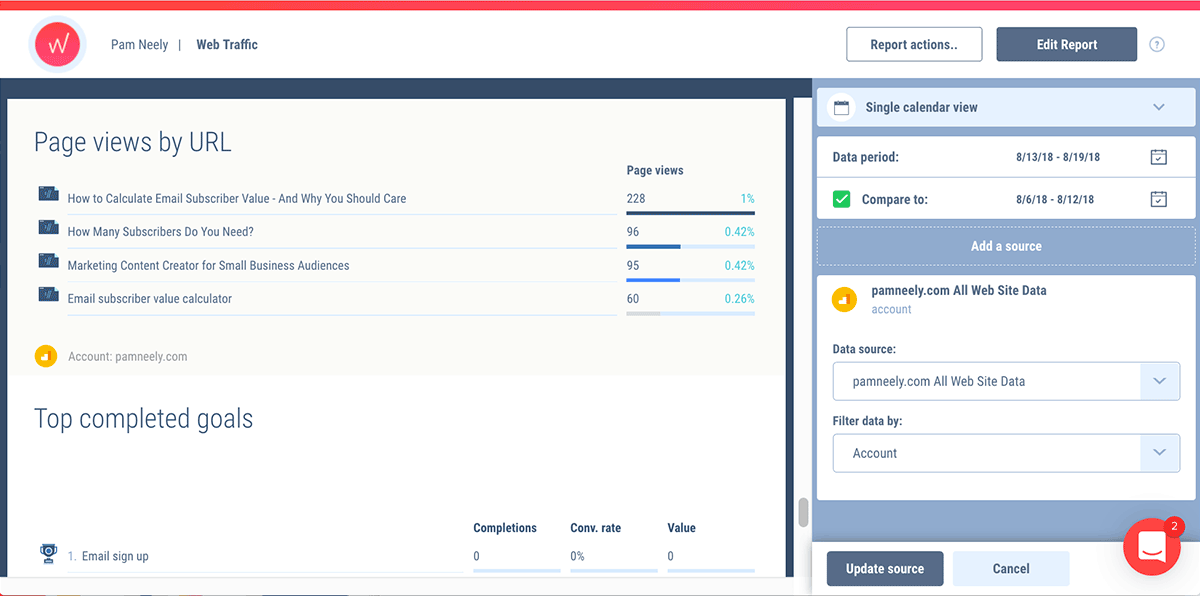Select 'Marketing Content Creator for Small Business Audiences' text

click(209, 266)
